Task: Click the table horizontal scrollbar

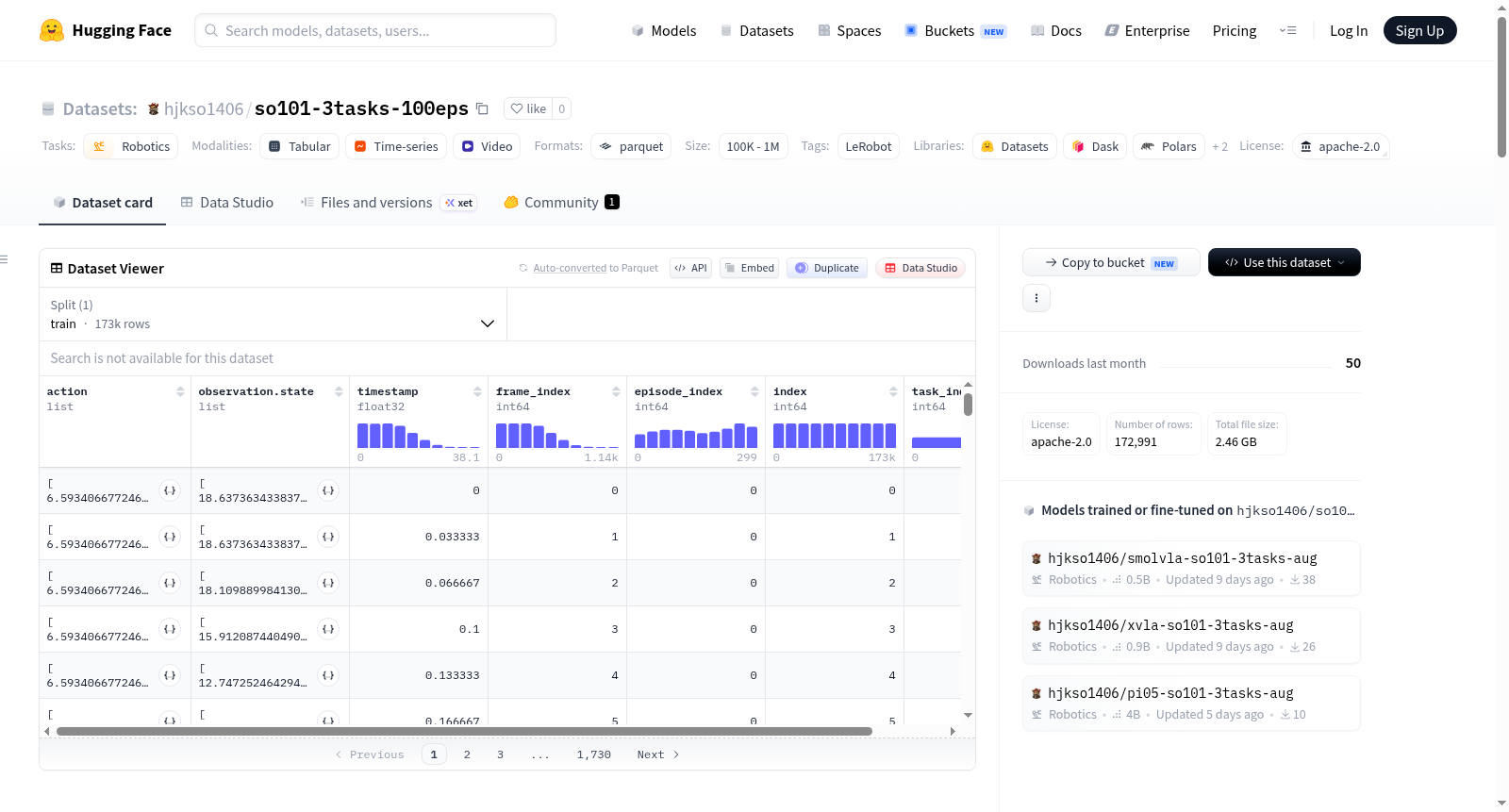Action: click(464, 731)
